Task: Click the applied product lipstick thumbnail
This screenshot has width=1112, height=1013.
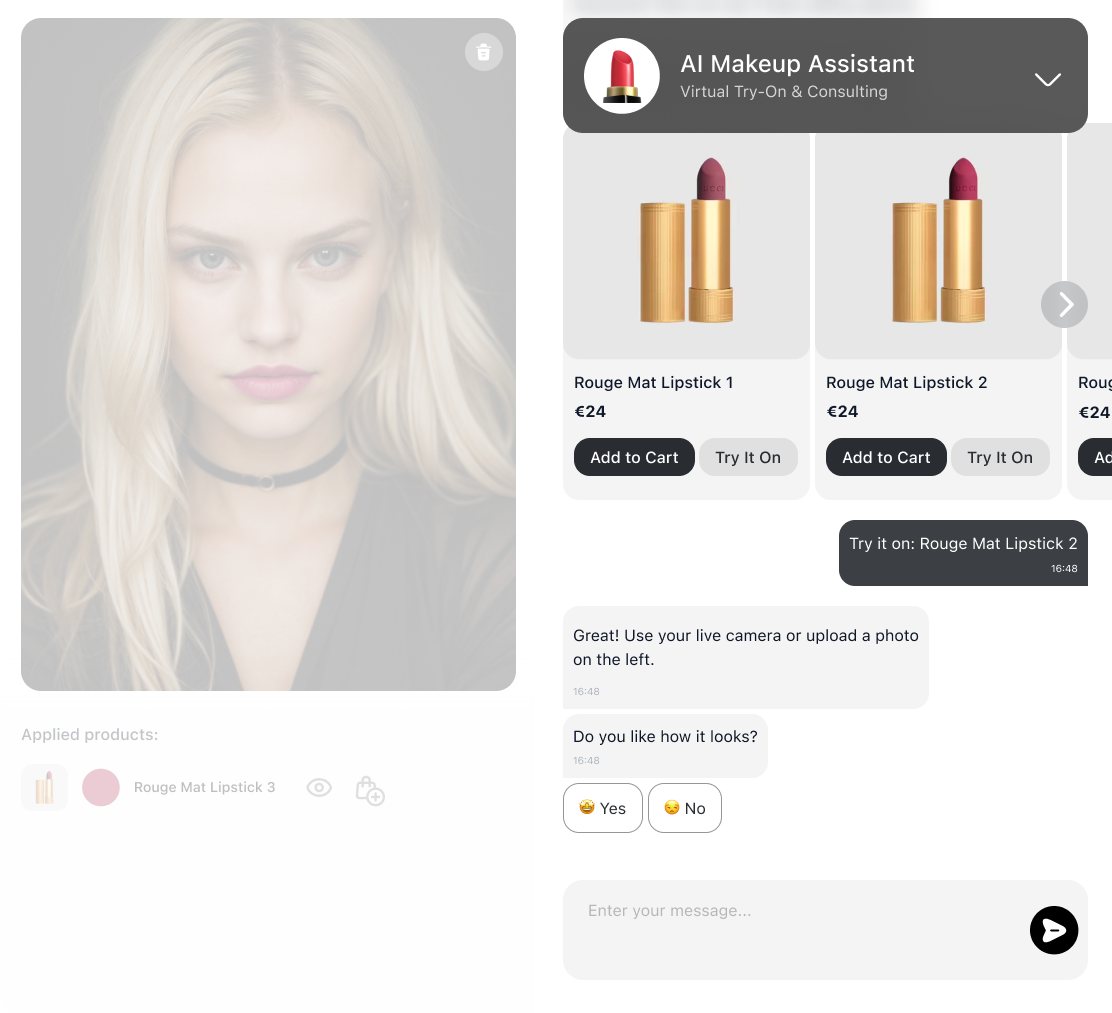Action: pyautogui.click(x=45, y=787)
